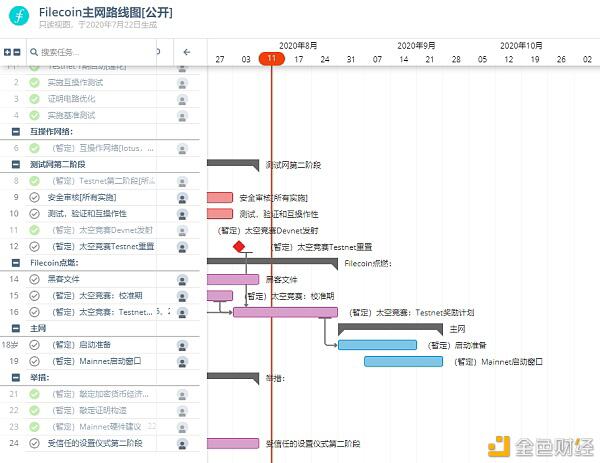This screenshot has height=463, width=600.
Task: Toggle completion check for task row 9
Action: coord(34,197)
